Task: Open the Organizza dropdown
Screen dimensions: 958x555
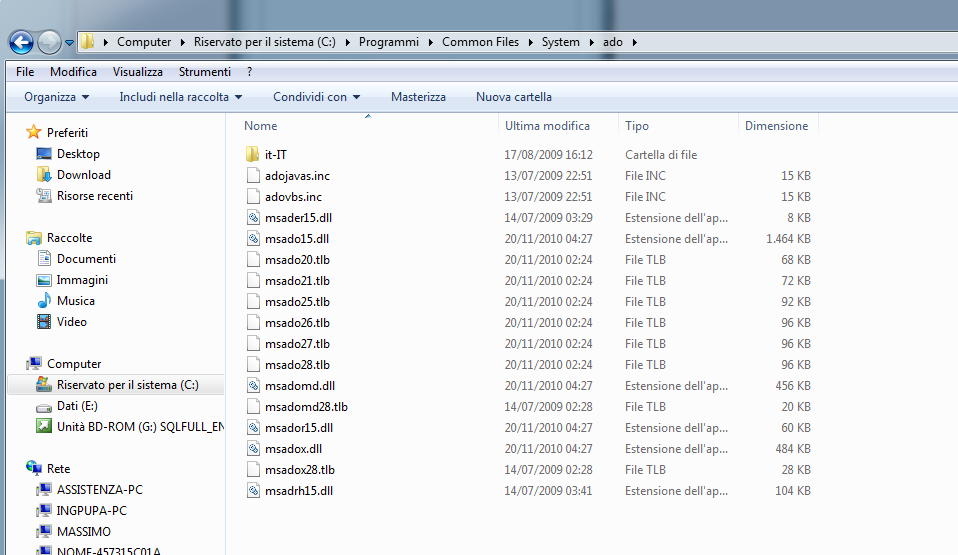Action: (x=56, y=97)
